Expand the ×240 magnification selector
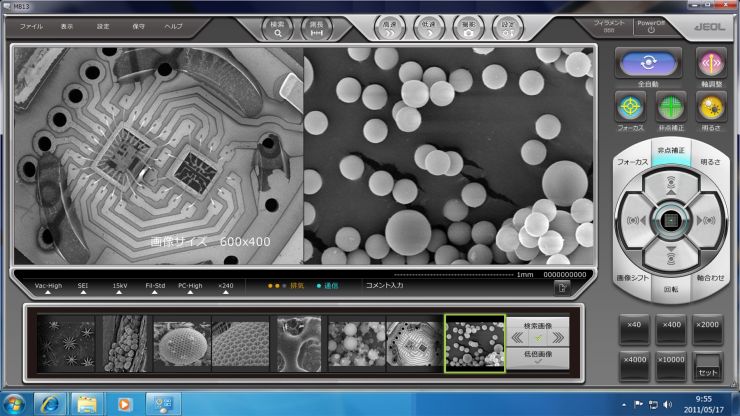 [226, 288]
